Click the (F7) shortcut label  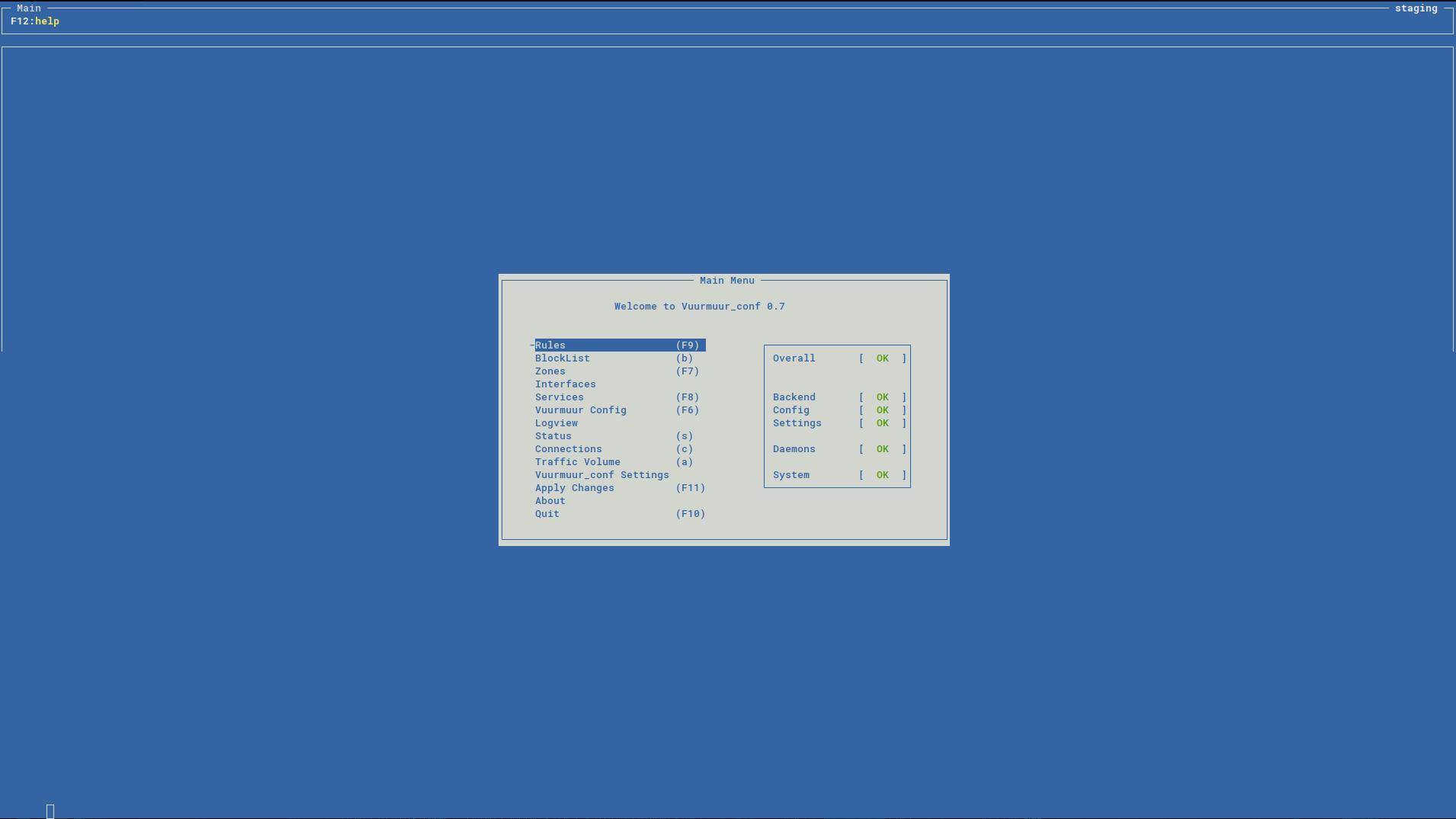[688, 371]
